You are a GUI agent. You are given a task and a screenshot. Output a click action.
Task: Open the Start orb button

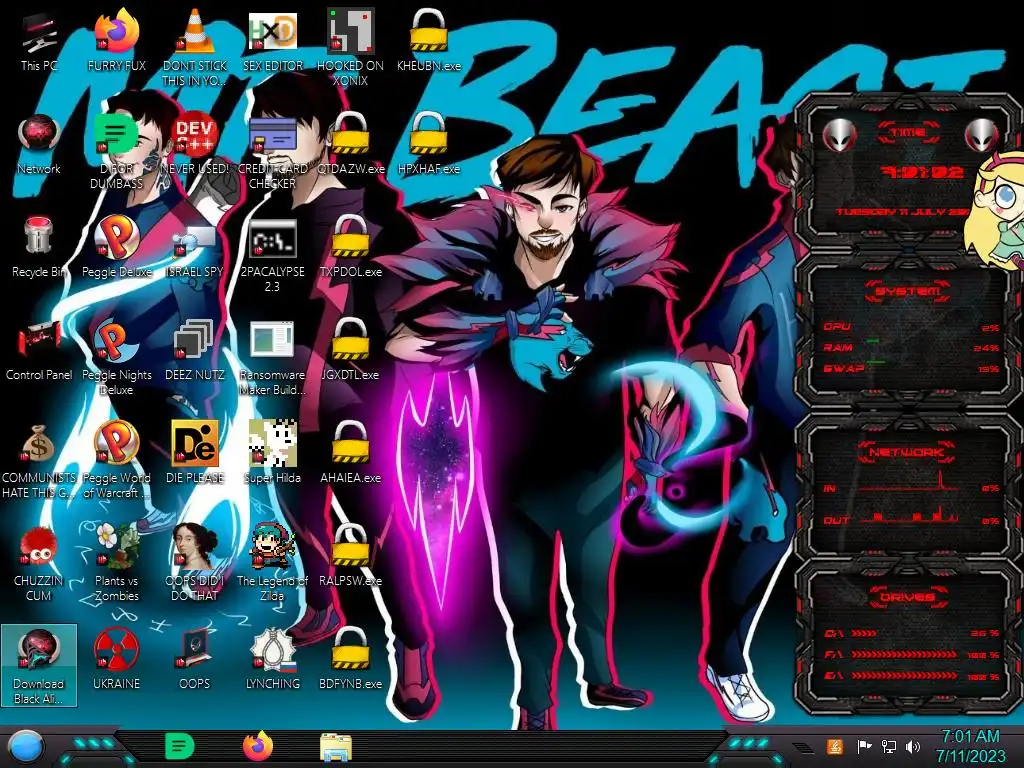tap(25, 747)
